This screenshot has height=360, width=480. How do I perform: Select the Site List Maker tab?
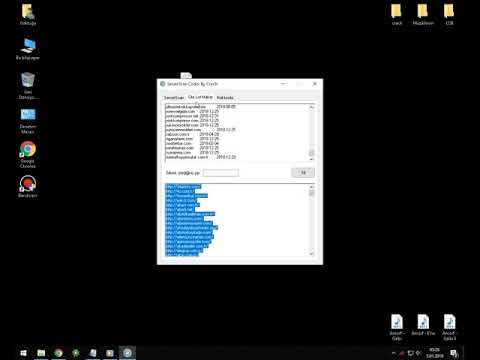coord(200,97)
